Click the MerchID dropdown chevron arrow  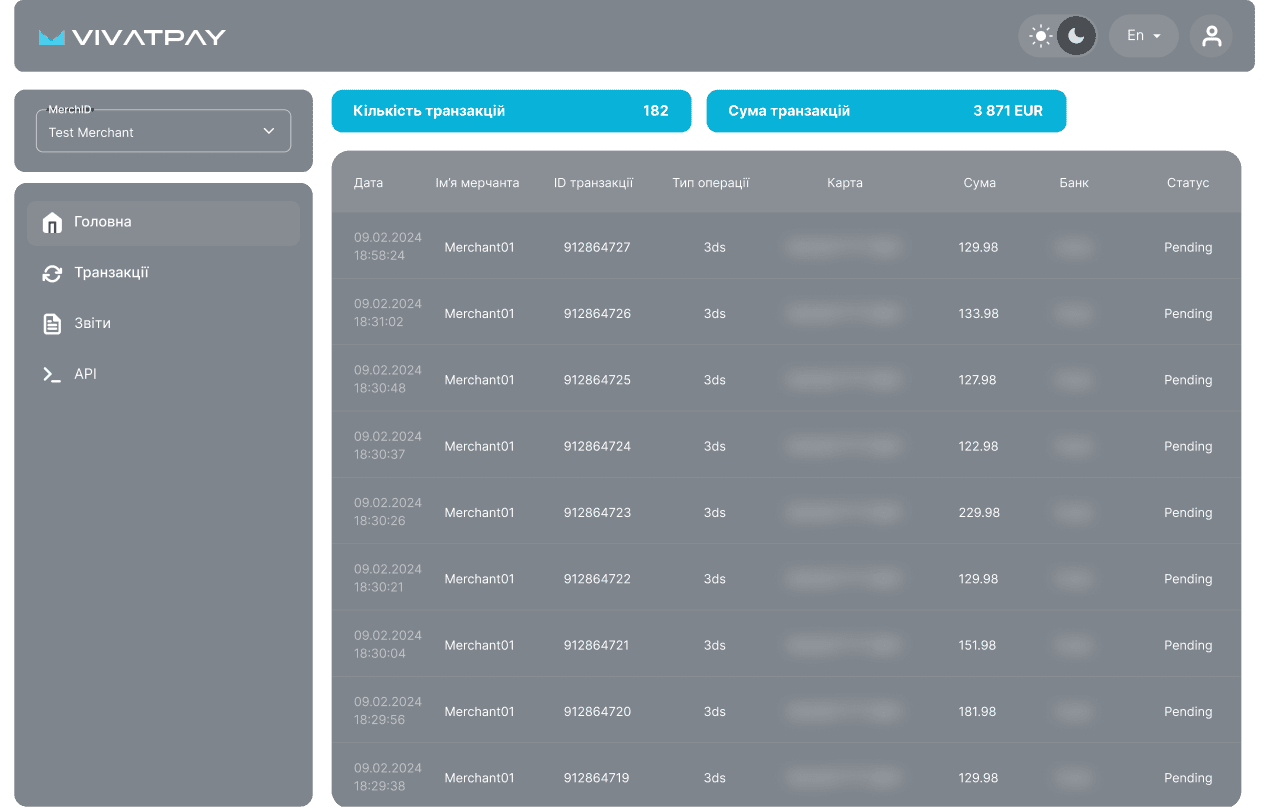(268, 131)
